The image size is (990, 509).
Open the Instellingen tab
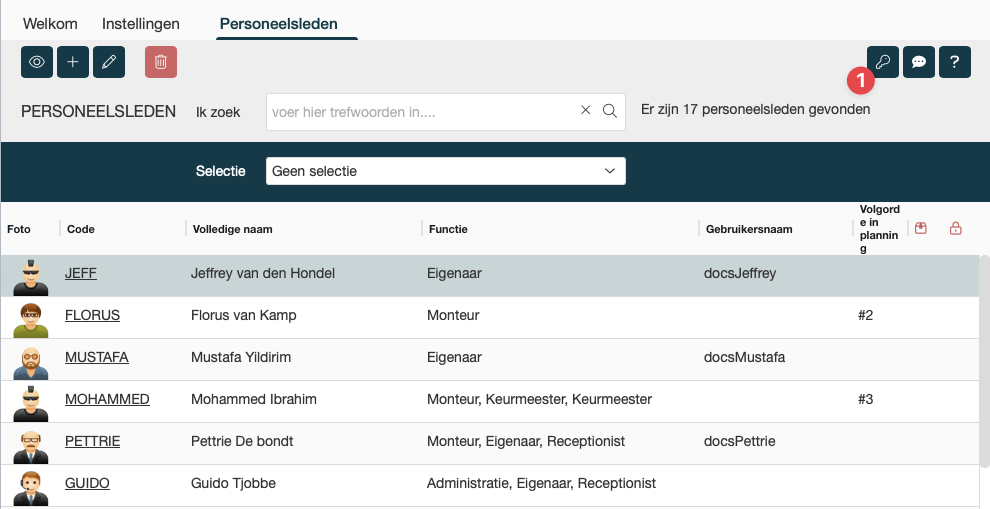click(x=141, y=23)
